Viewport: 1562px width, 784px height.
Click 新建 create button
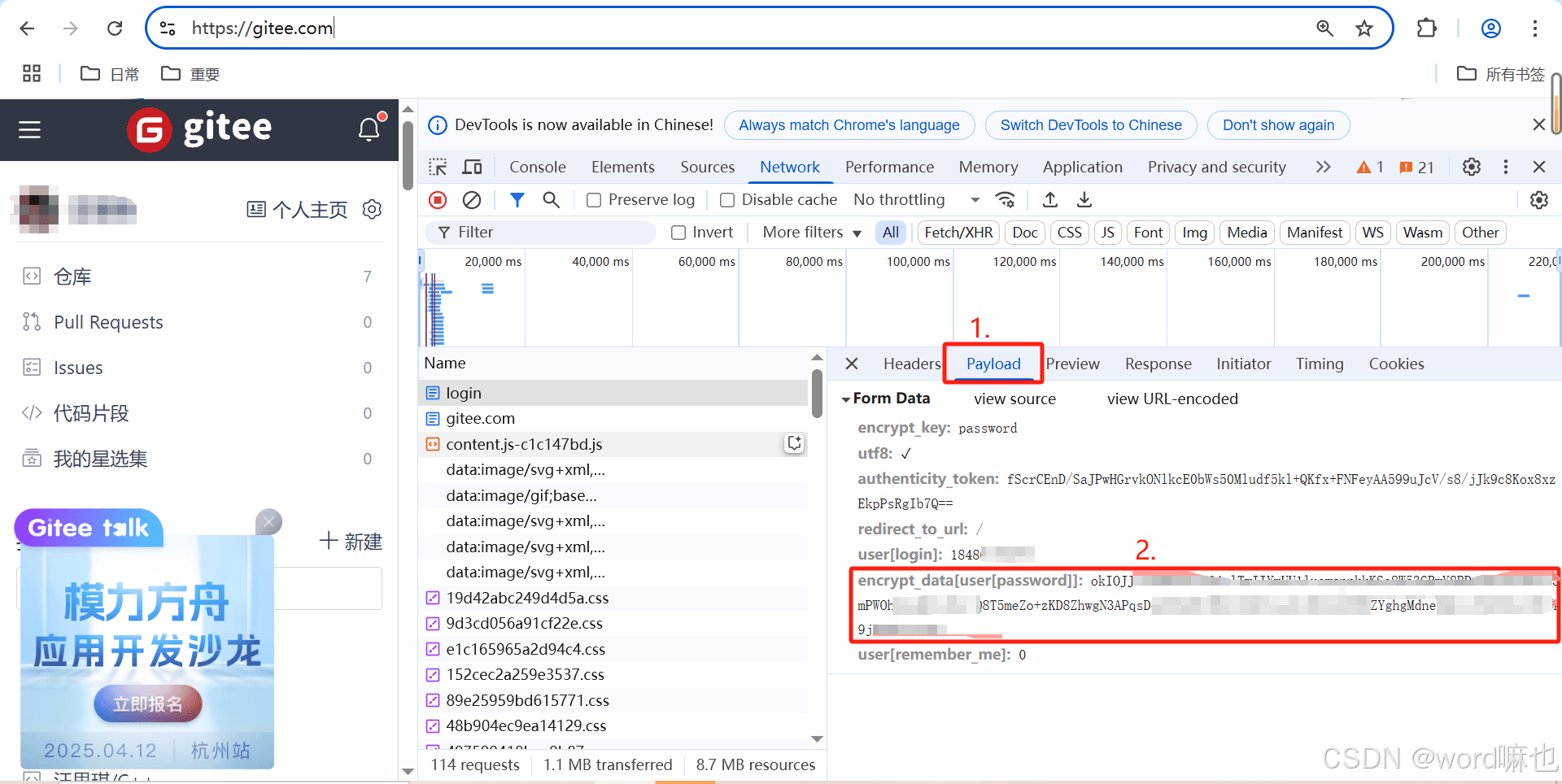coord(351,542)
